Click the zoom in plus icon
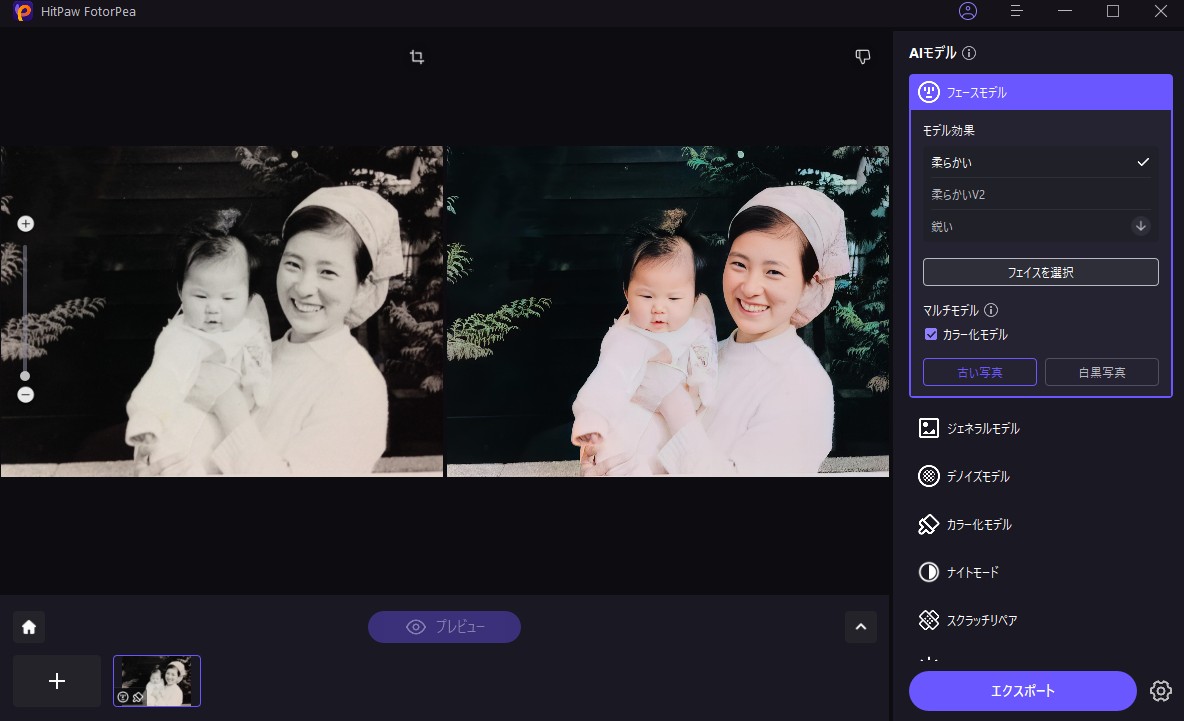 [x=26, y=224]
